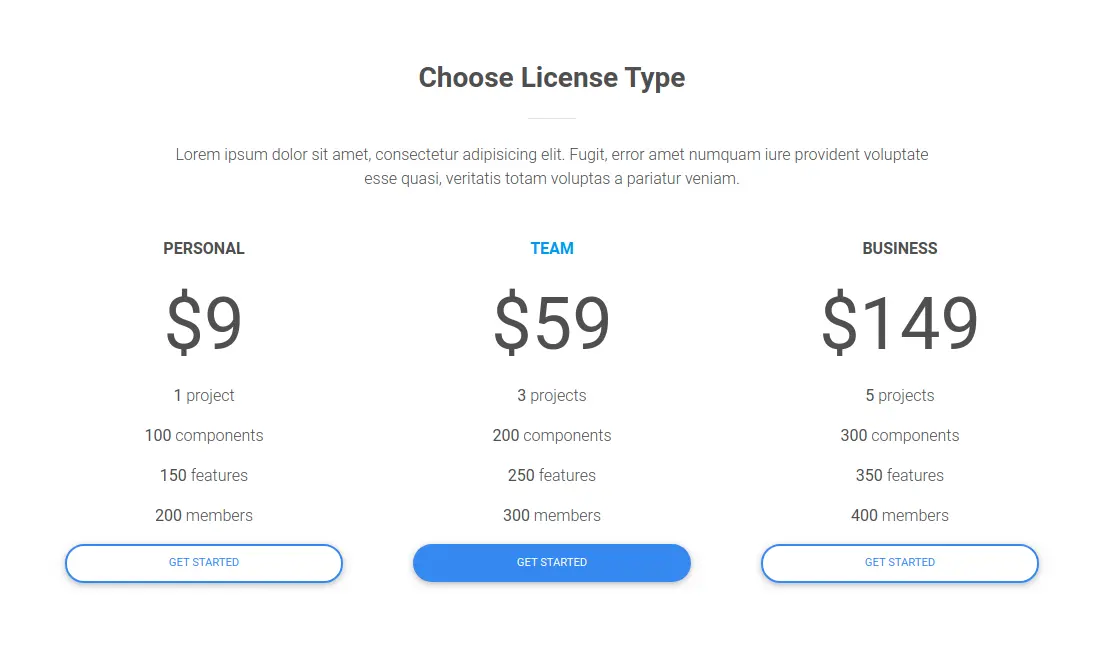The width and height of the screenshot is (1103, 652).
Task: Click the $59 price
Action: click(x=552, y=323)
